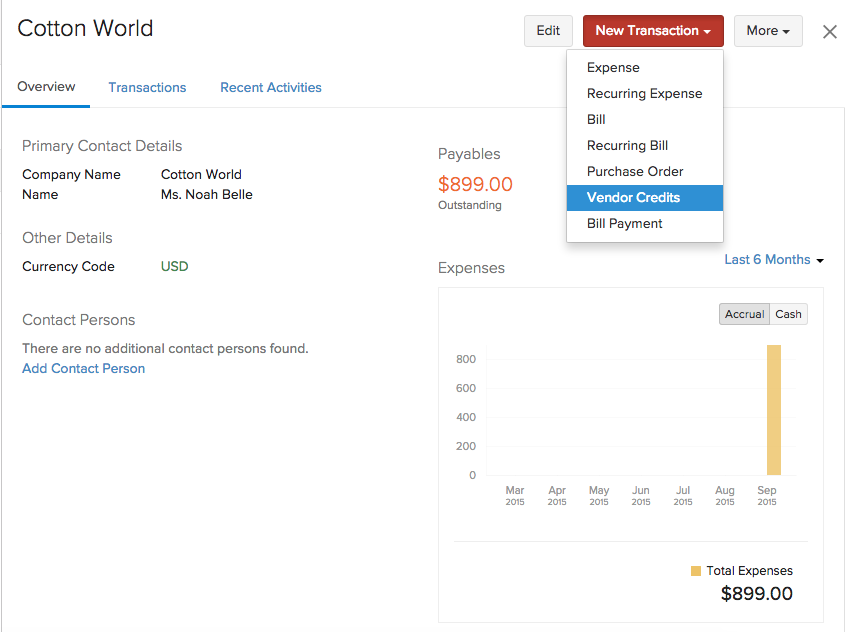Screen dimensions: 845x632
Task: Return to the Overview tab
Action: pyautogui.click(x=45, y=87)
